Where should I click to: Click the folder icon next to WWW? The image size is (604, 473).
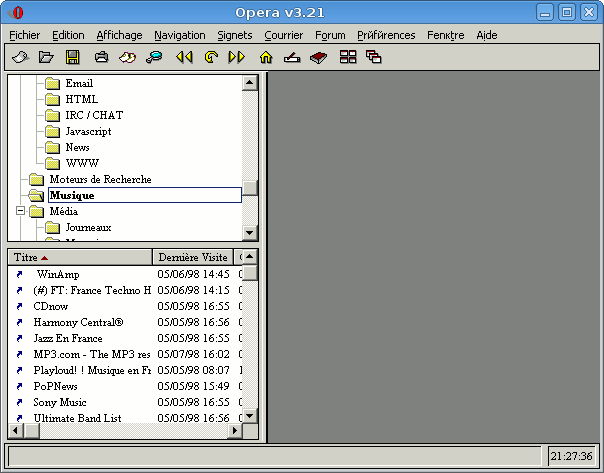point(52,164)
